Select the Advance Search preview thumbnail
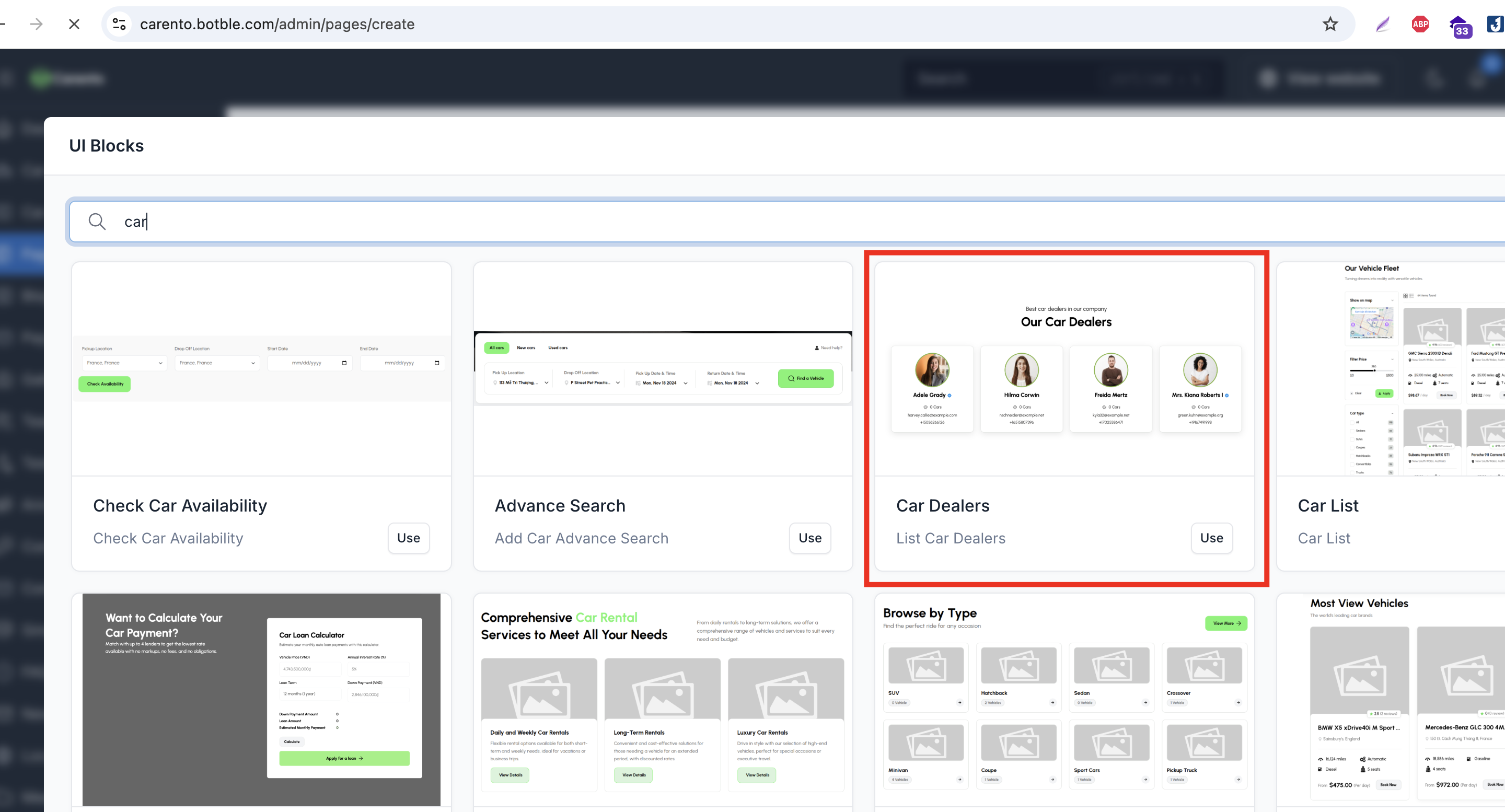Viewport: 1505px width, 812px height. [663, 368]
